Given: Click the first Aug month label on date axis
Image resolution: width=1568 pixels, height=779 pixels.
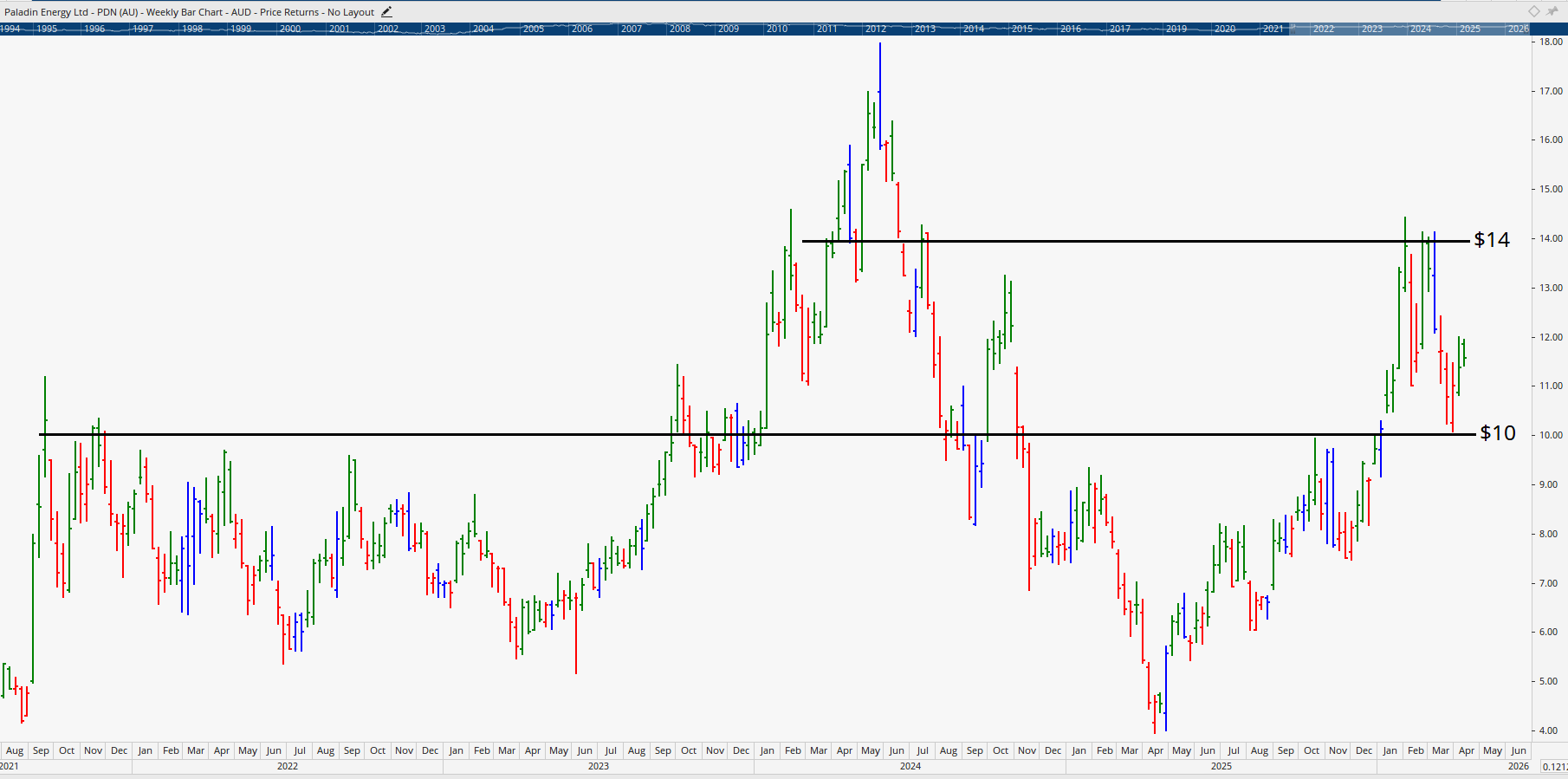Looking at the screenshot, I should click(x=15, y=750).
